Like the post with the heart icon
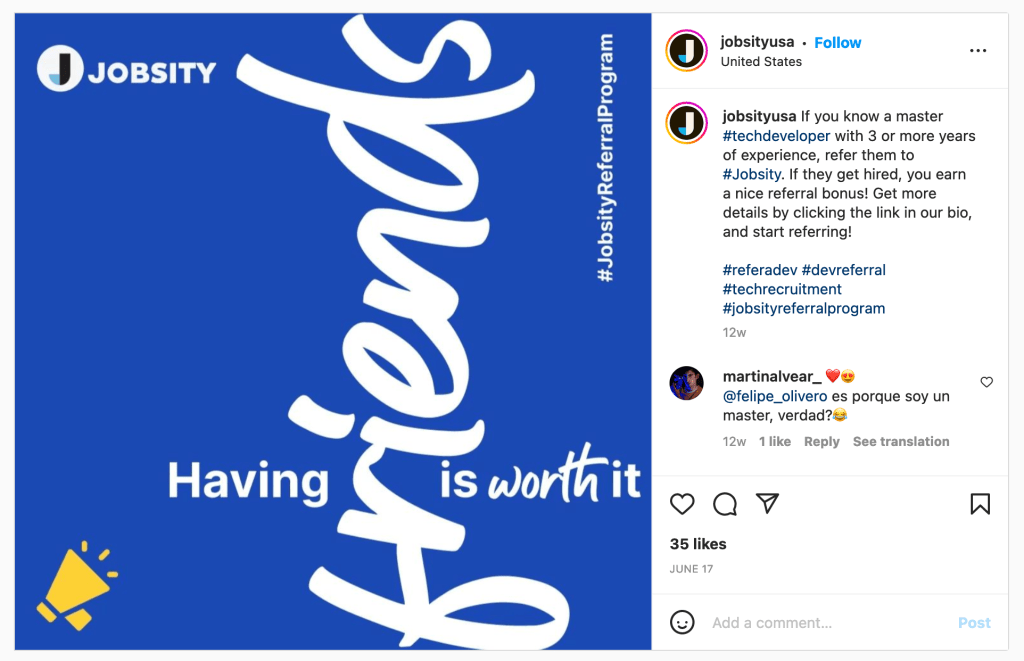 click(682, 504)
